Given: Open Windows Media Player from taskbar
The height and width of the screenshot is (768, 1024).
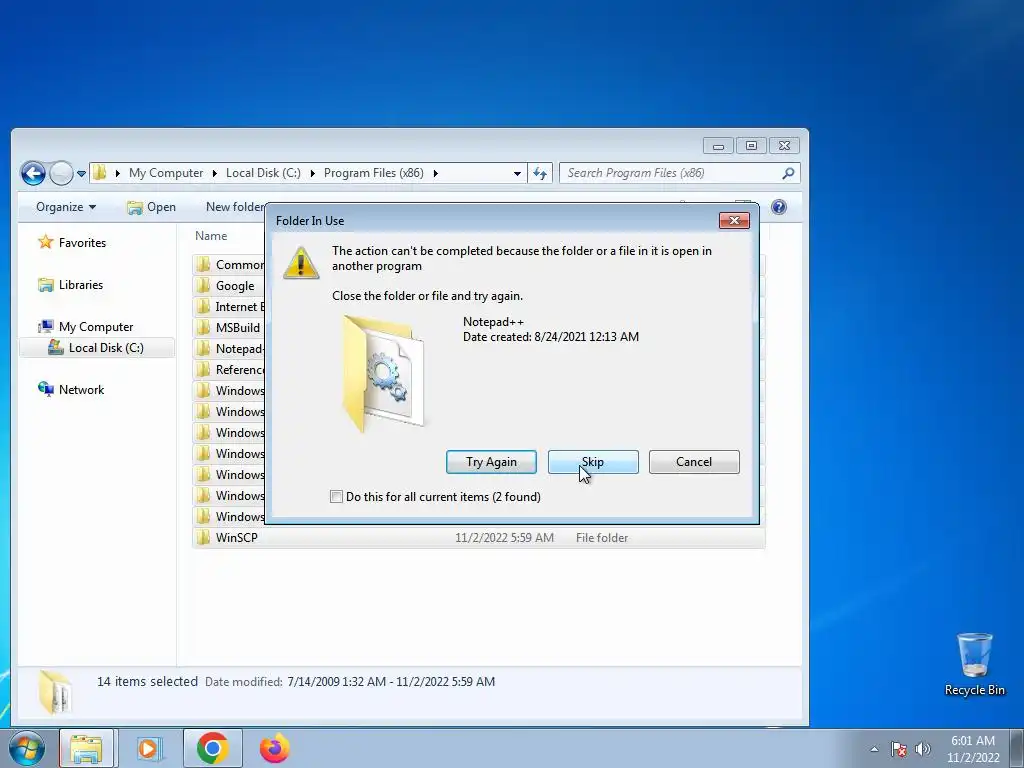Looking at the screenshot, I should tap(149, 748).
